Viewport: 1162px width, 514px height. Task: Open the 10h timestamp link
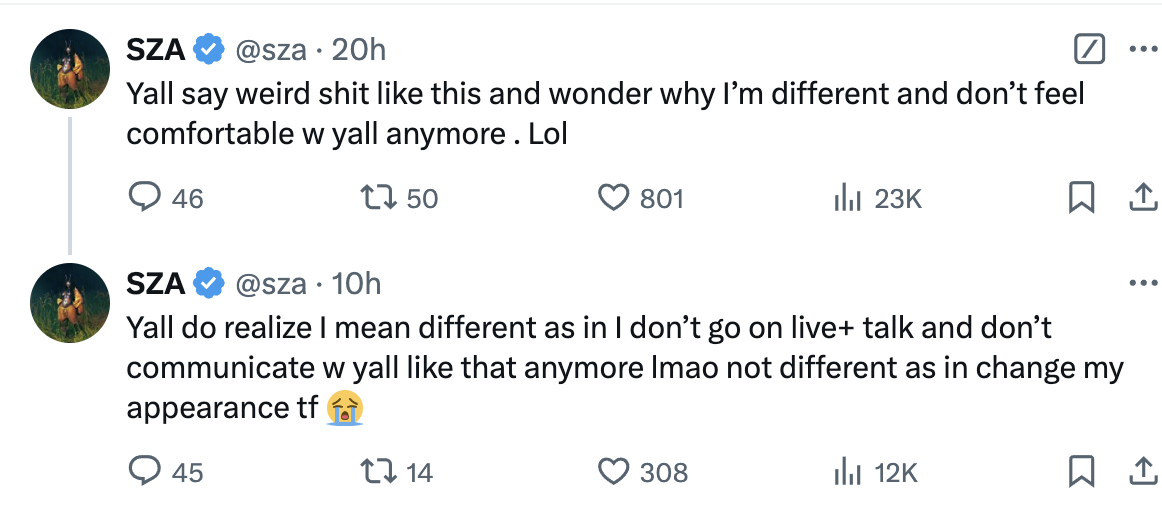[356, 284]
